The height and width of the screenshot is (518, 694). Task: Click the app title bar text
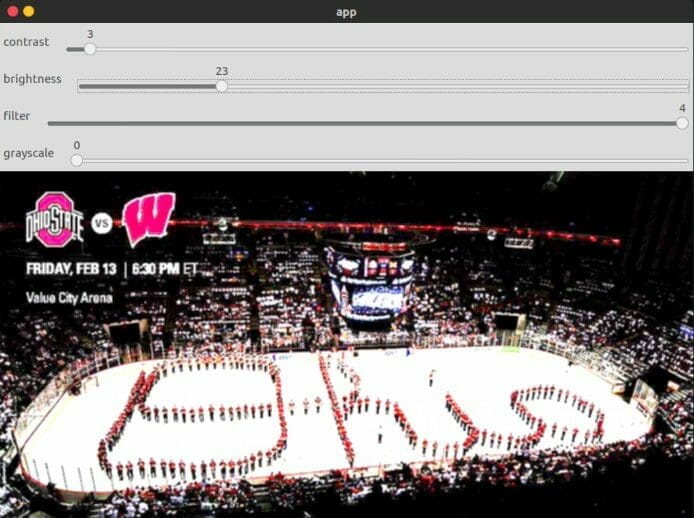(x=346, y=12)
